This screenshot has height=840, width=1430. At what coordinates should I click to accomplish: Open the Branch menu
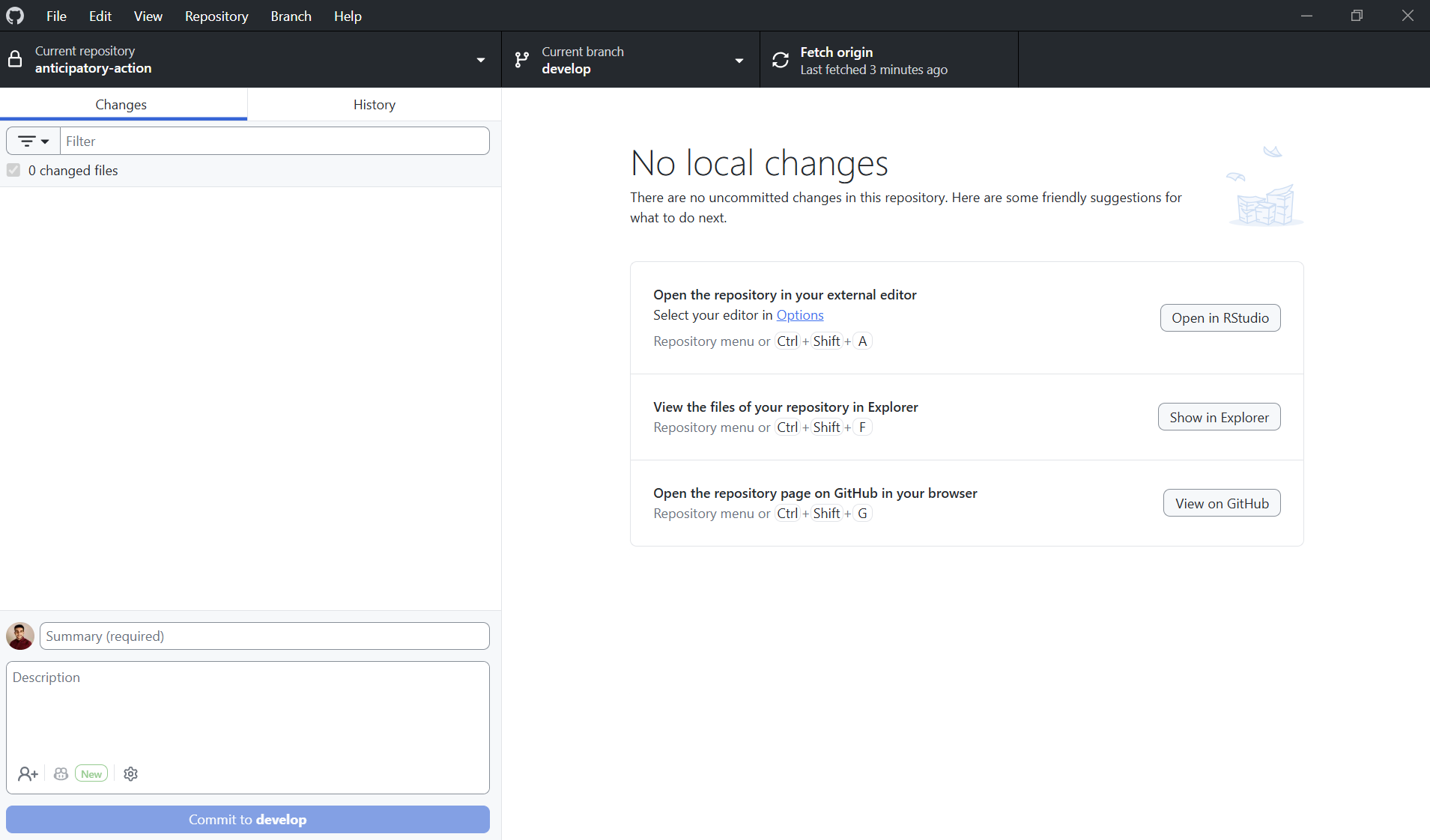pyautogui.click(x=291, y=16)
